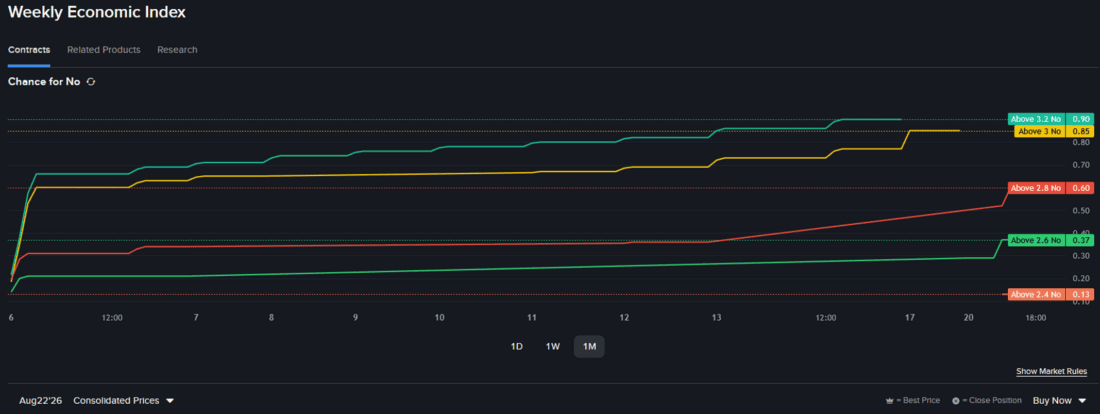Click the x-axis label 17
The image size is (1100, 414).
pyautogui.click(x=910, y=318)
